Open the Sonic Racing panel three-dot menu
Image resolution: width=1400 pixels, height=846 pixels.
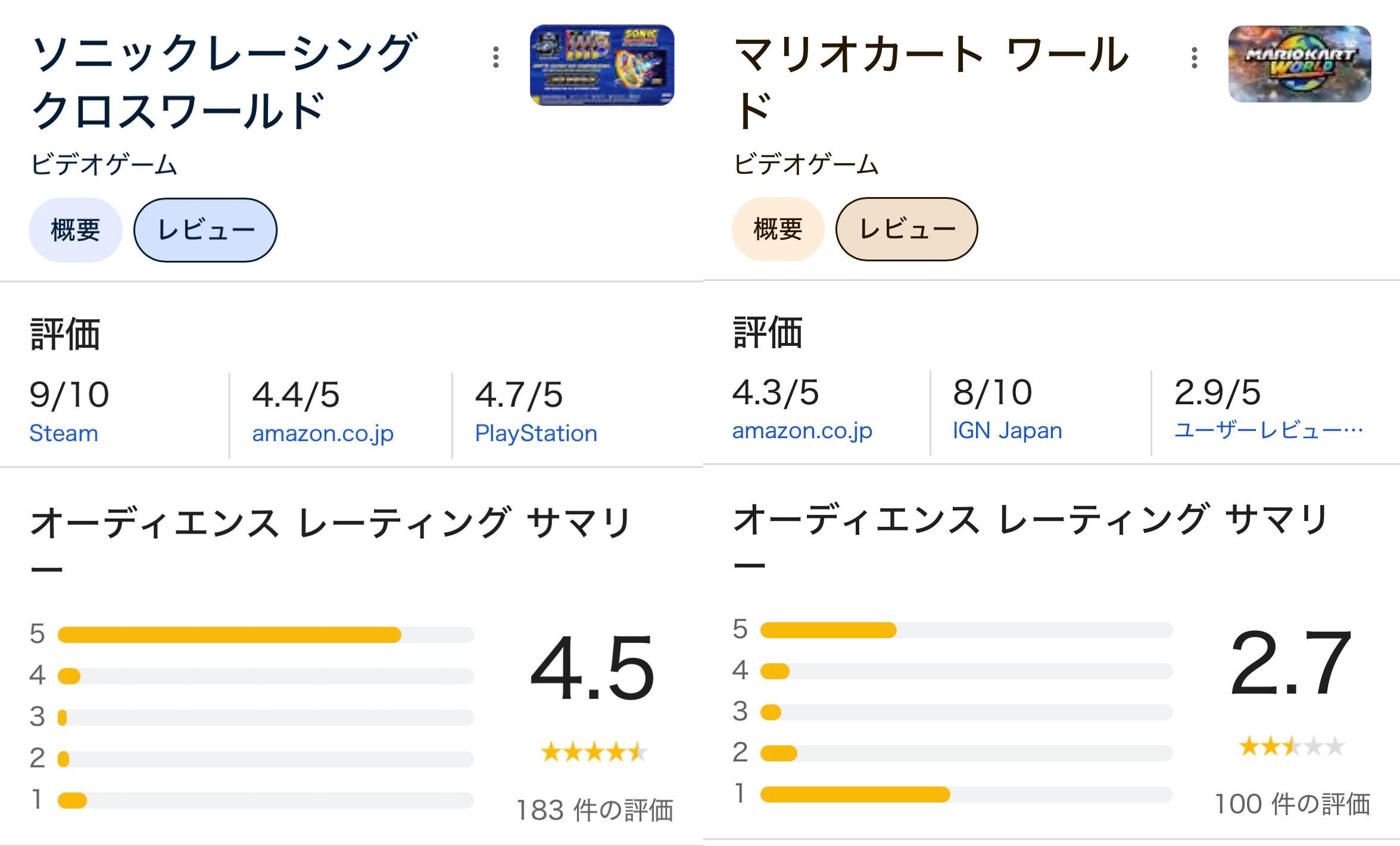click(x=495, y=57)
